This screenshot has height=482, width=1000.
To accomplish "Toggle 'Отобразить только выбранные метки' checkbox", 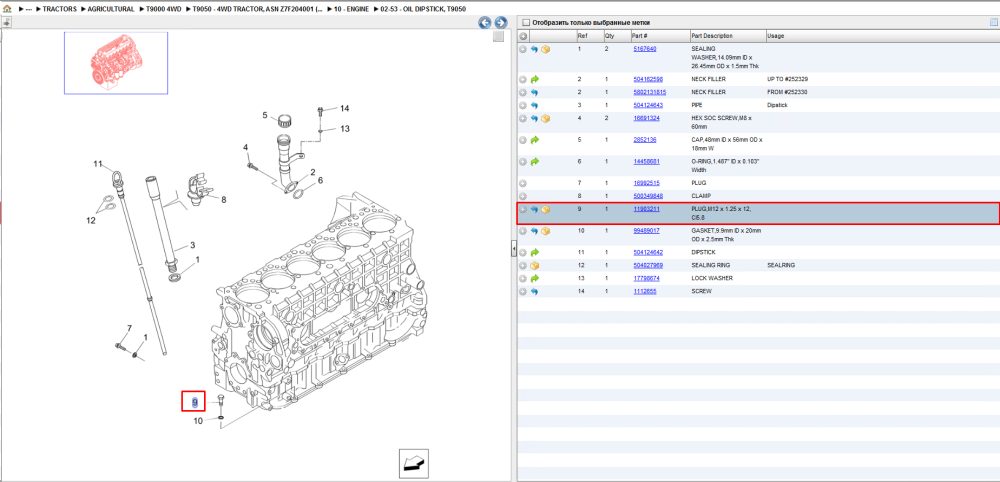I will (x=526, y=23).
